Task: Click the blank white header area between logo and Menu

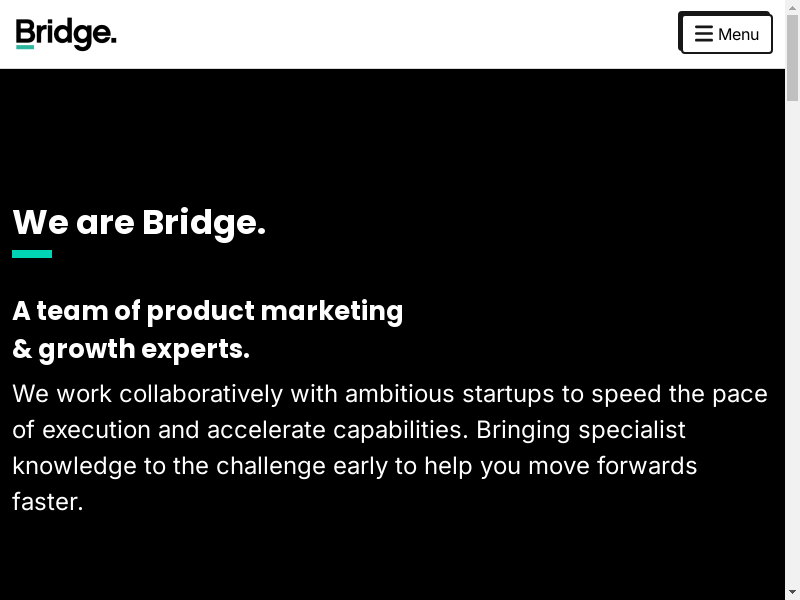Action: 400,34
